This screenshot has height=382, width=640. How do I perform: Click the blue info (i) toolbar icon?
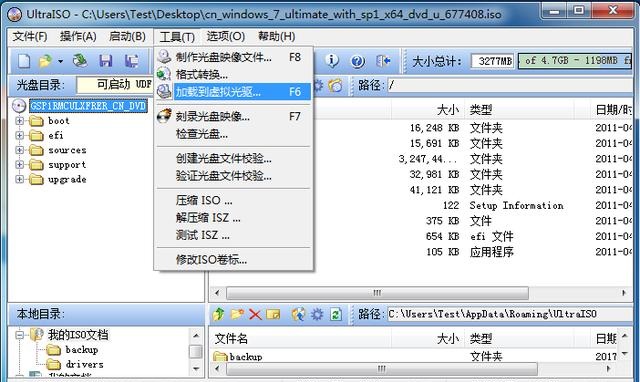pos(332,61)
